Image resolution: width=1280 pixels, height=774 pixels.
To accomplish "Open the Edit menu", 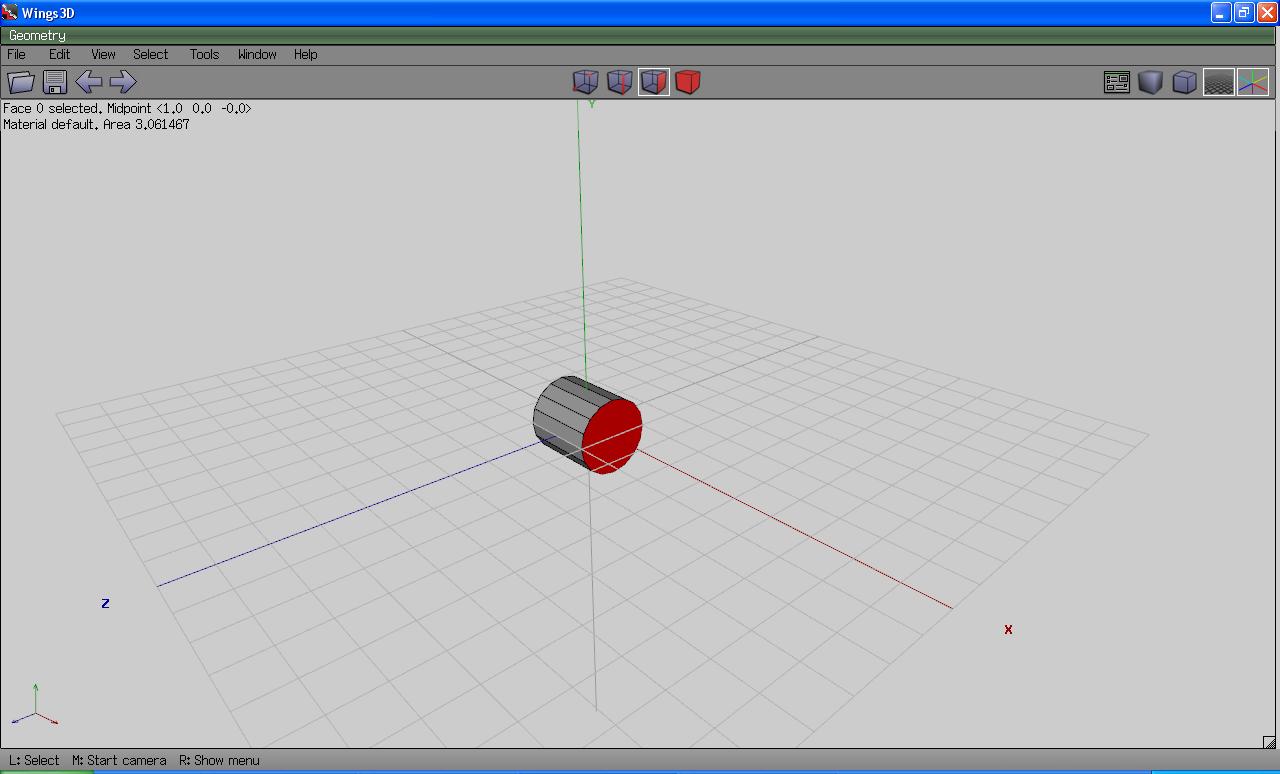I will [60, 55].
